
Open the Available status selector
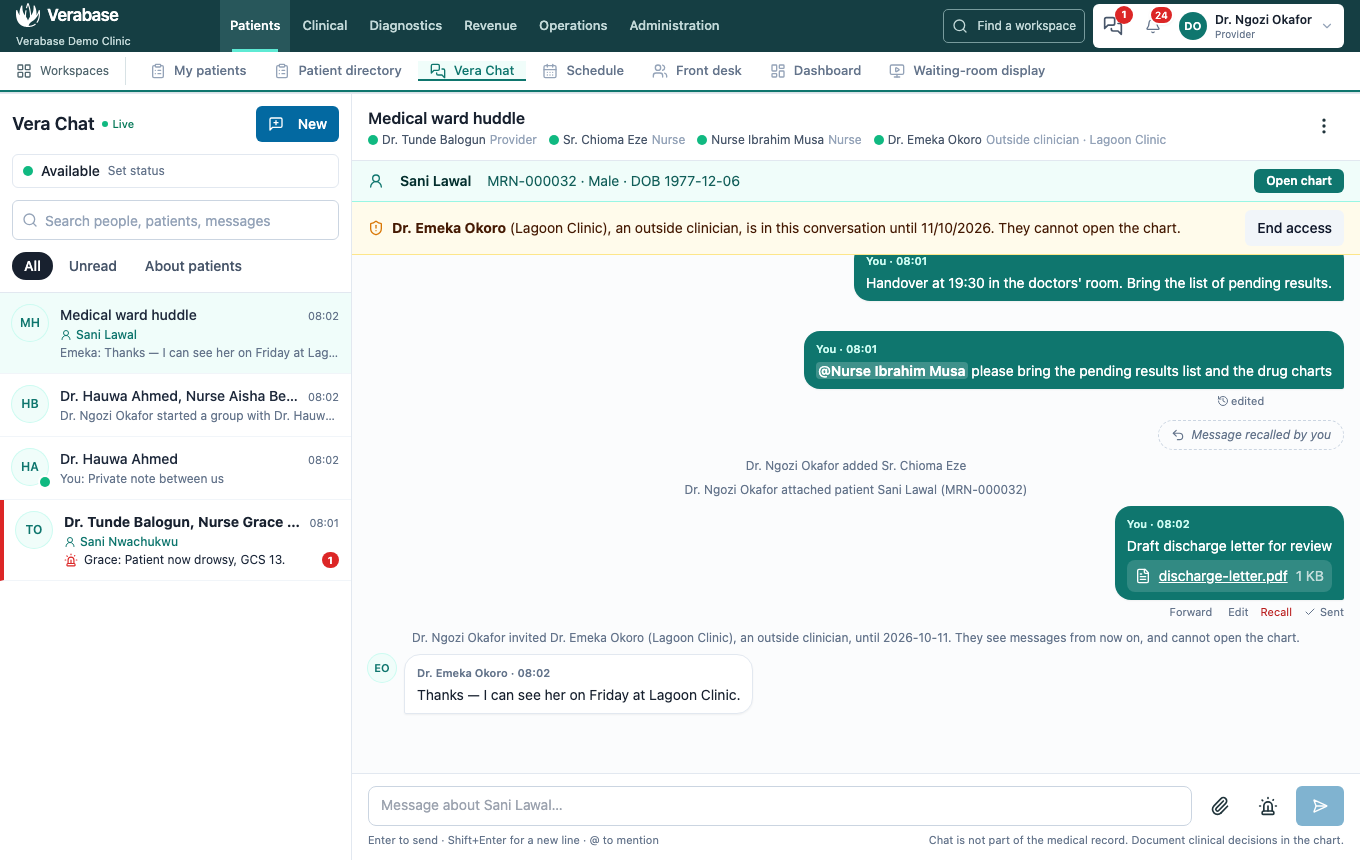click(175, 171)
